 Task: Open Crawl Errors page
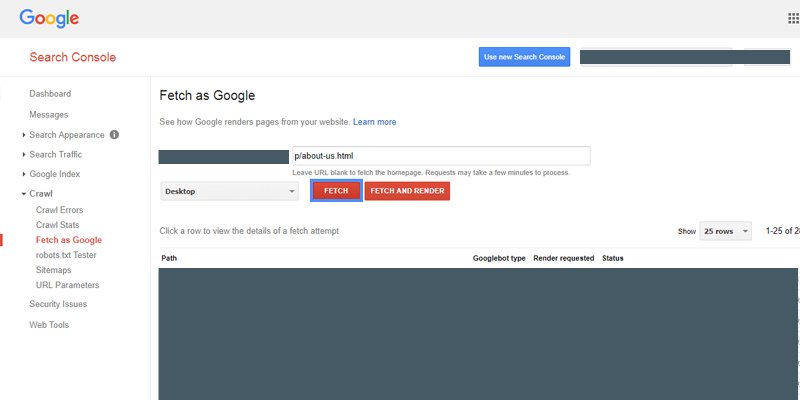(59, 210)
